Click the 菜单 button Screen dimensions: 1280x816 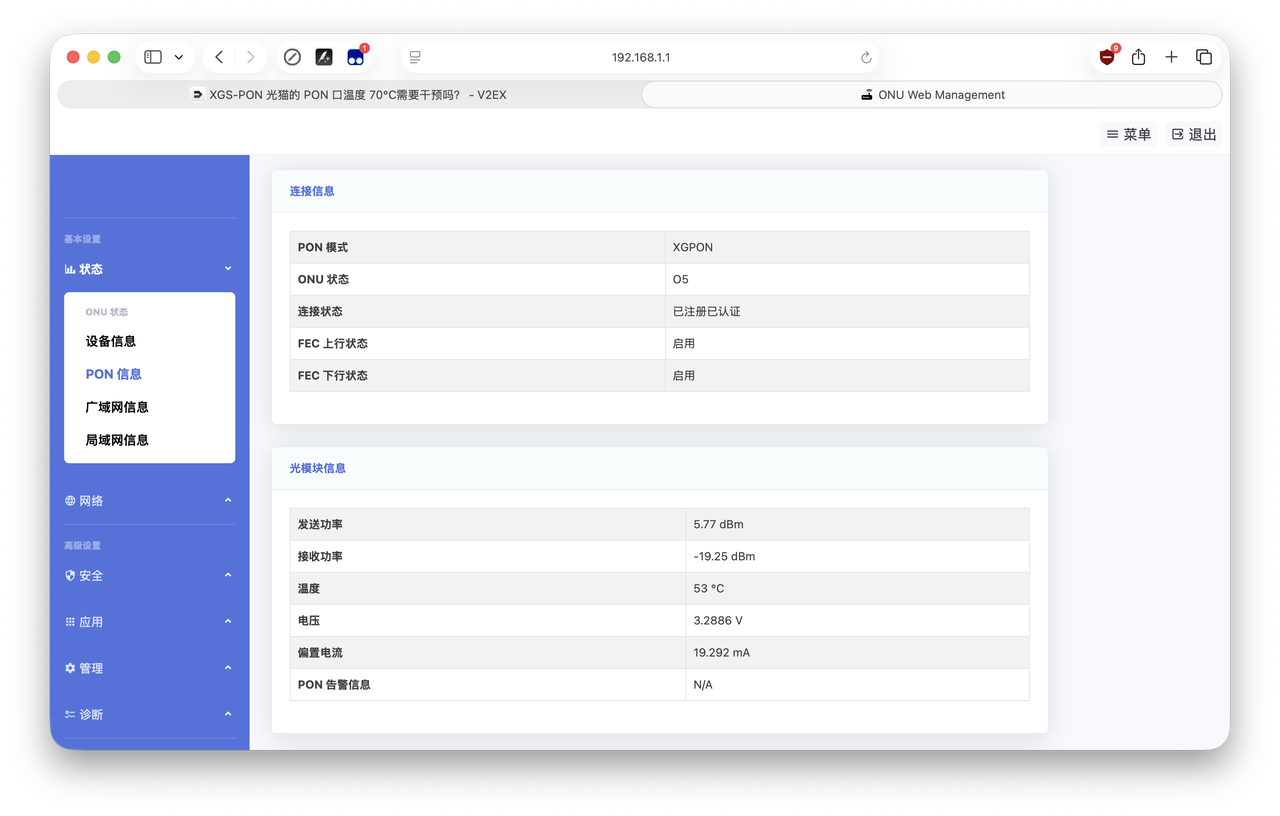(1128, 134)
